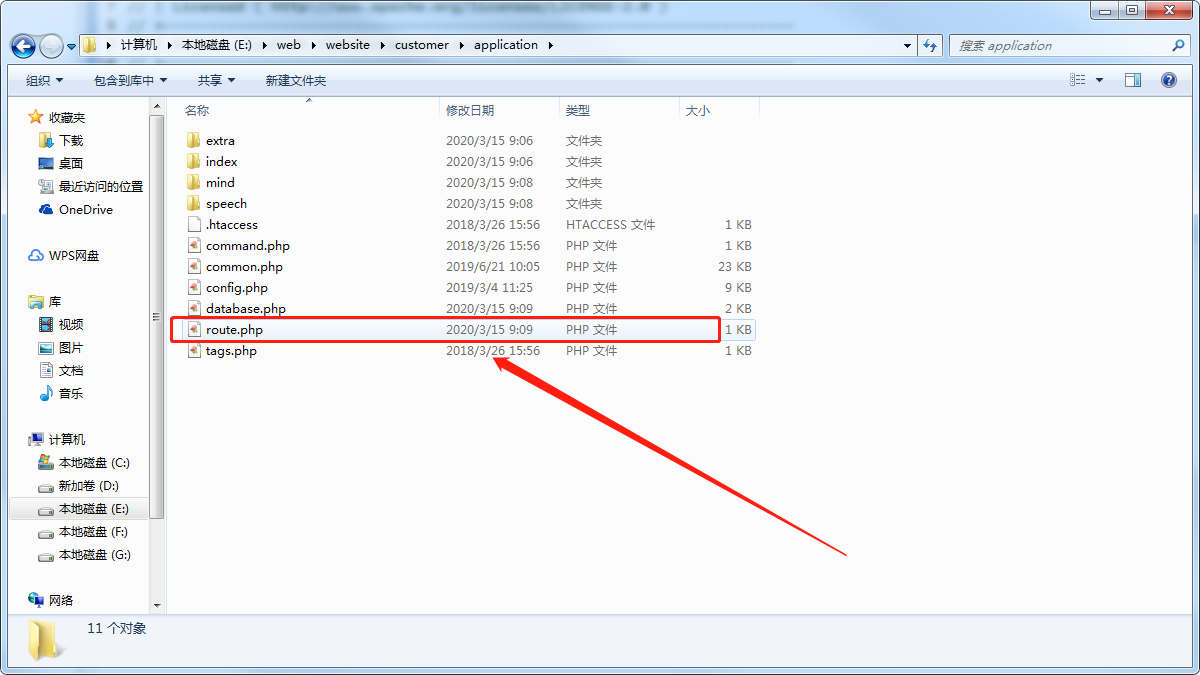Screen dimensions: 1200x675
Task: Select the tags.php file icon
Action: coord(194,351)
